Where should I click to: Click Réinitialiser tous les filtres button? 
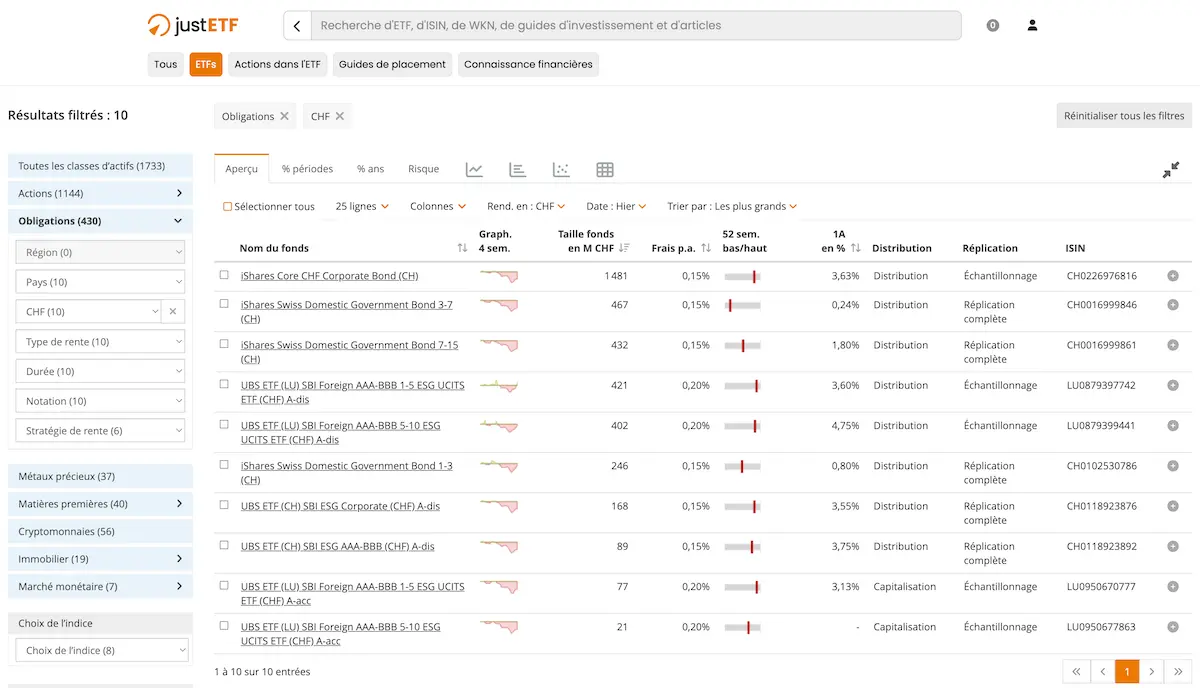pos(1124,116)
